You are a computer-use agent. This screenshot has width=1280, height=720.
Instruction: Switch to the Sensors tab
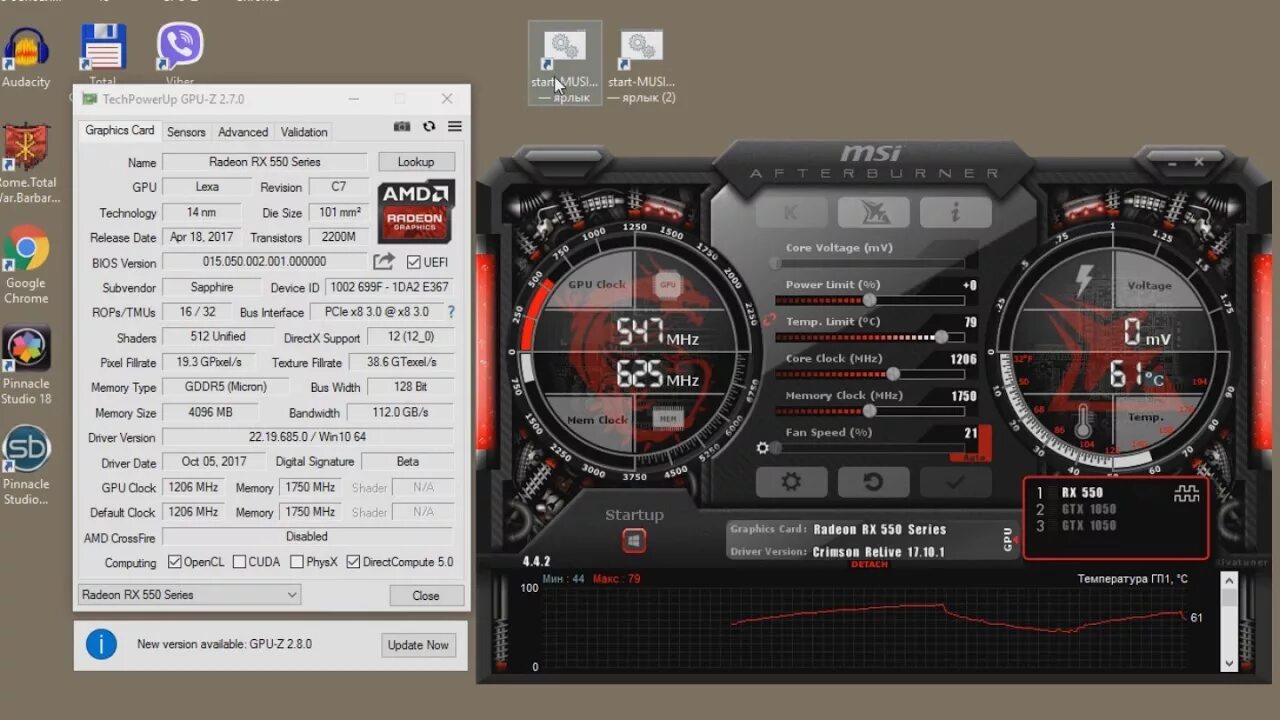click(x=186, y=132)
